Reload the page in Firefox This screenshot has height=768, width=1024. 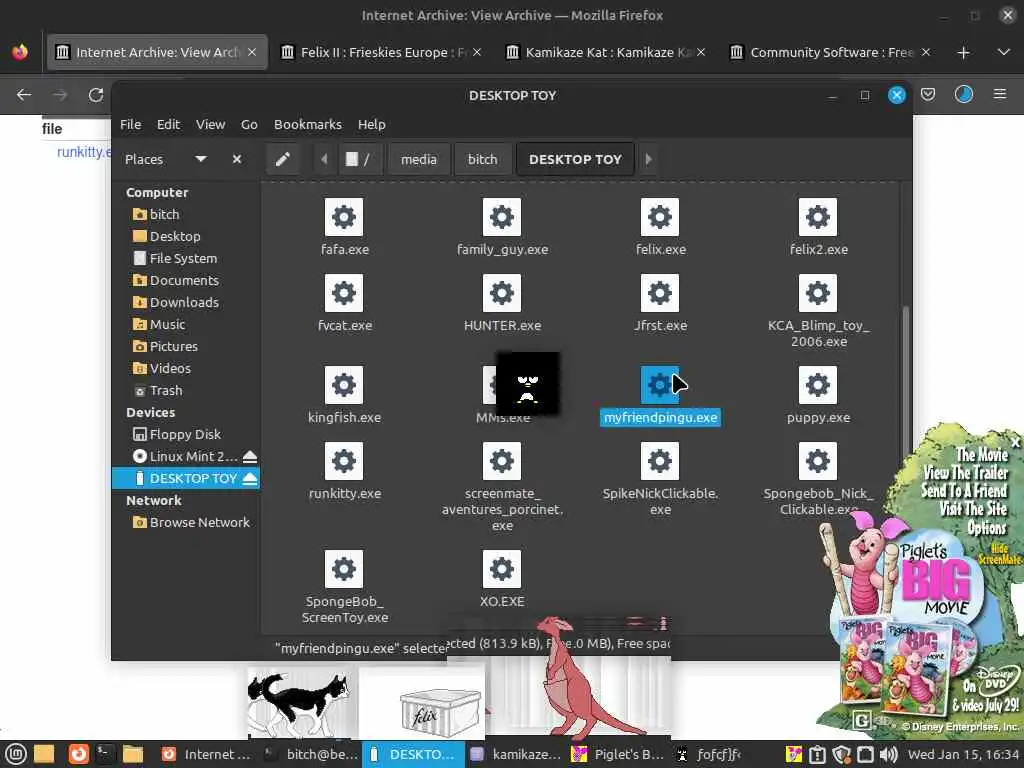coord(96,95)
